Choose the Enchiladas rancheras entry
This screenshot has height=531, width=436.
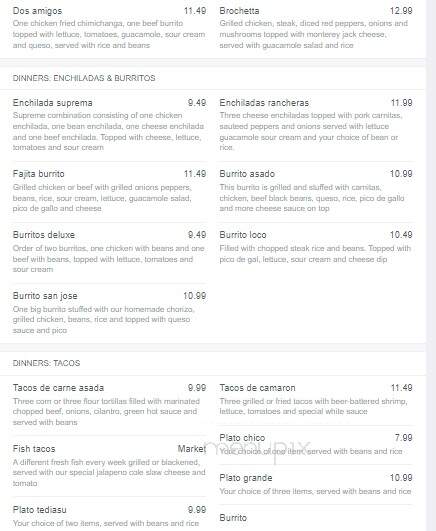click(x=264, y=103)
